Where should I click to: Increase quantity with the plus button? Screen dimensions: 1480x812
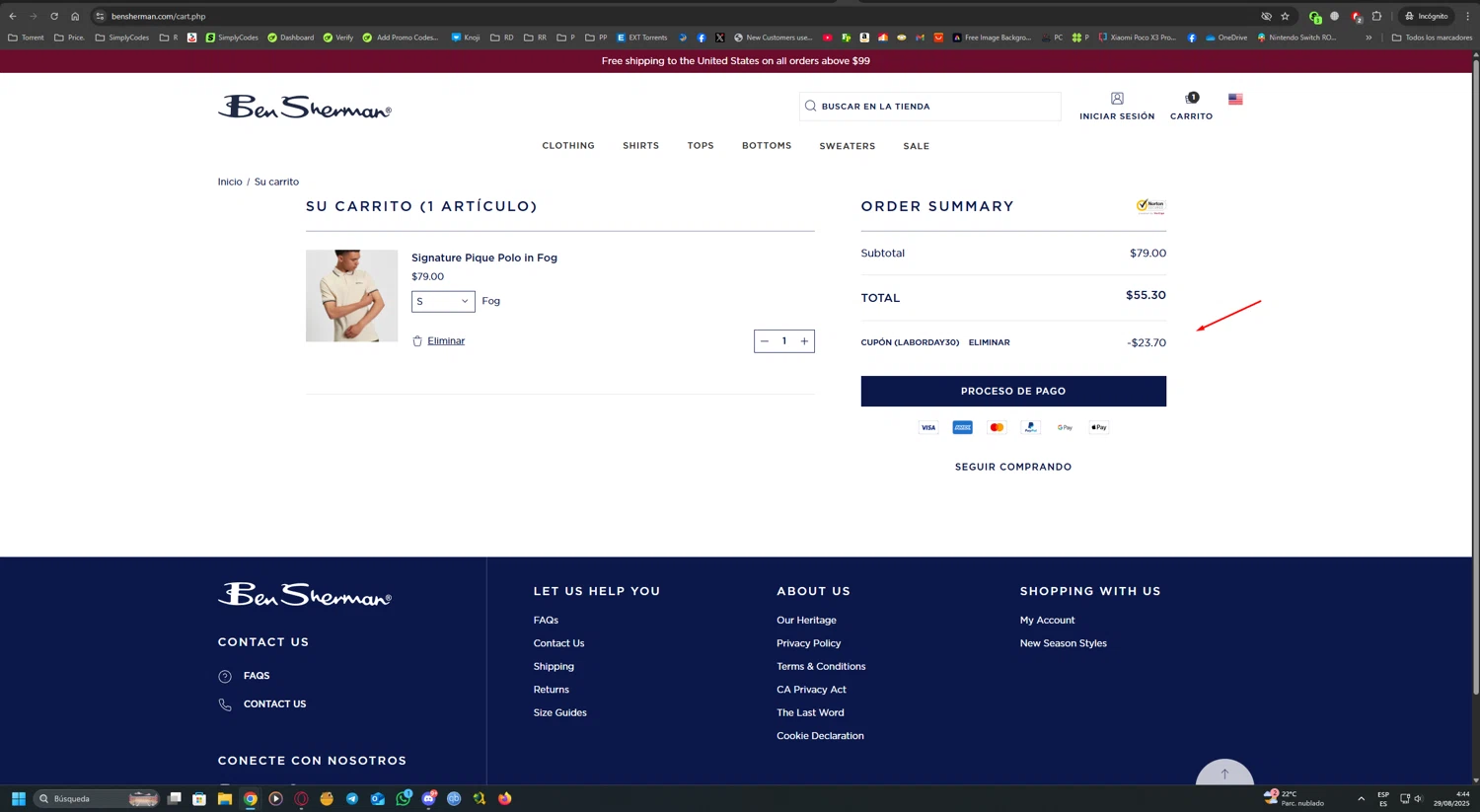pos(804,341)
